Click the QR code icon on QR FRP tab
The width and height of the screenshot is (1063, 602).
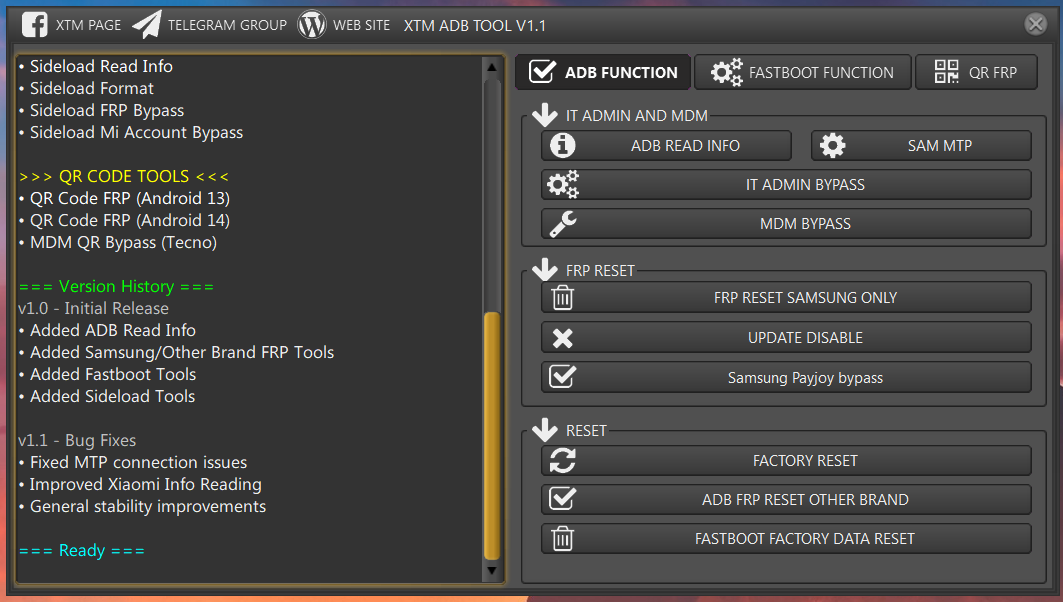[946, 71]
